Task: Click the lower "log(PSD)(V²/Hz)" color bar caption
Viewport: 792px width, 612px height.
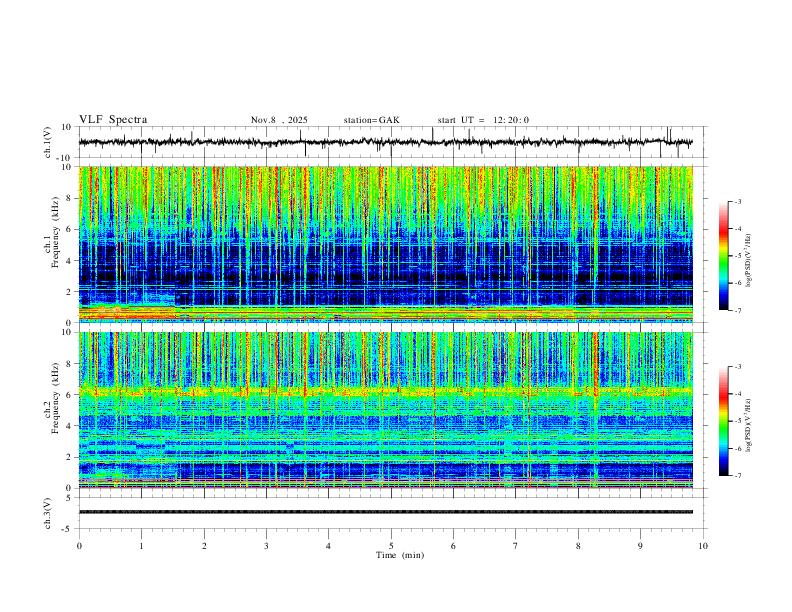Action: point(748,426)
